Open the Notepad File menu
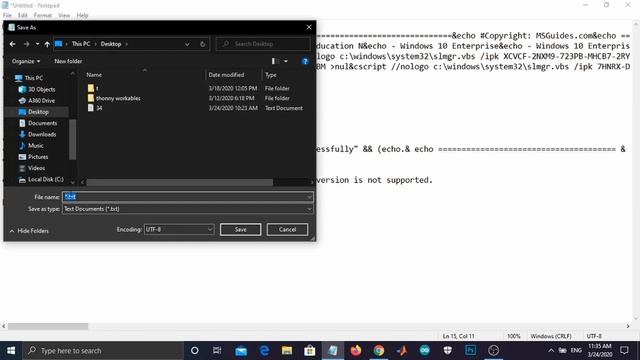This screenshot has width=640, height=360. [7, 16]
